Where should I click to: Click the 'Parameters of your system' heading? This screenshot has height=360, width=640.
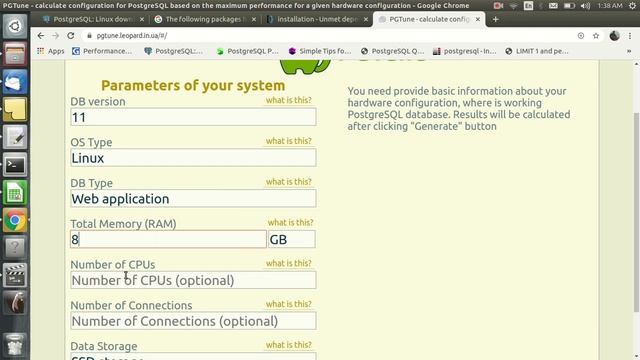click(x=193, y=85)
